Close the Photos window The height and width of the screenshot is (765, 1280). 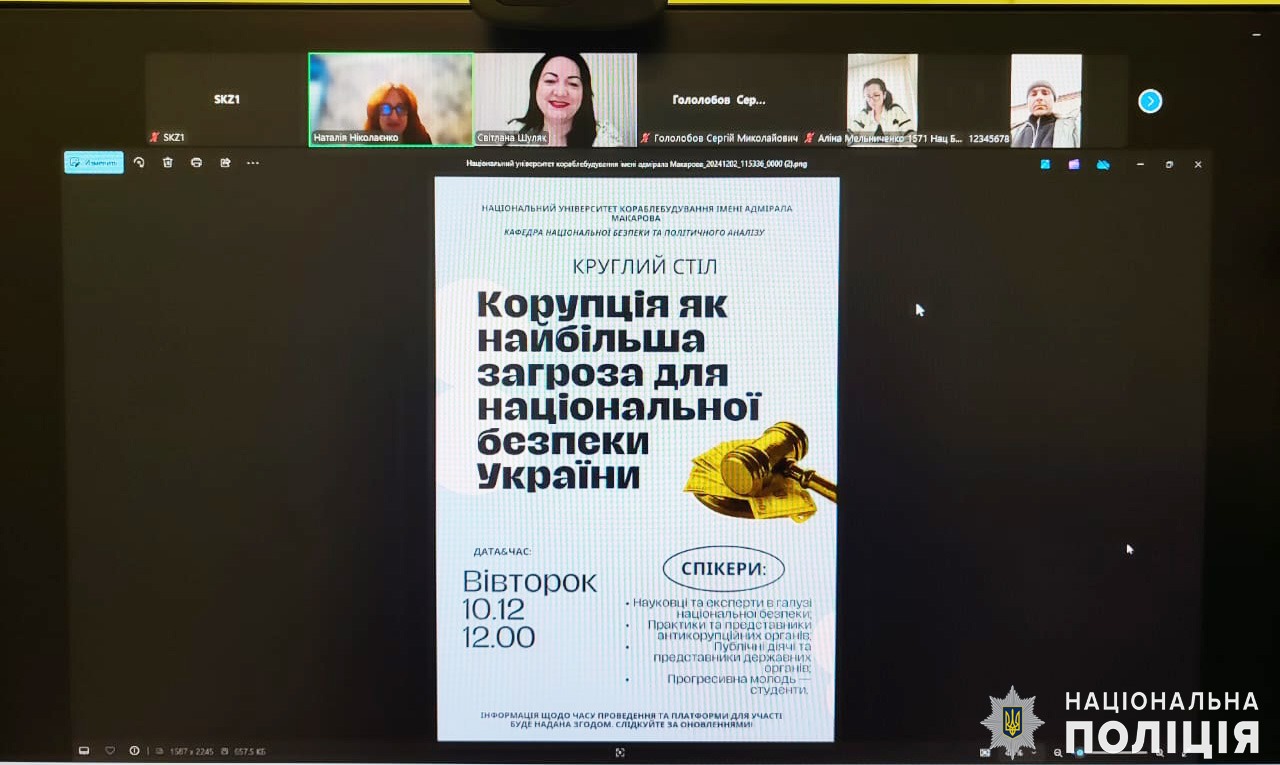[1198, 164]
